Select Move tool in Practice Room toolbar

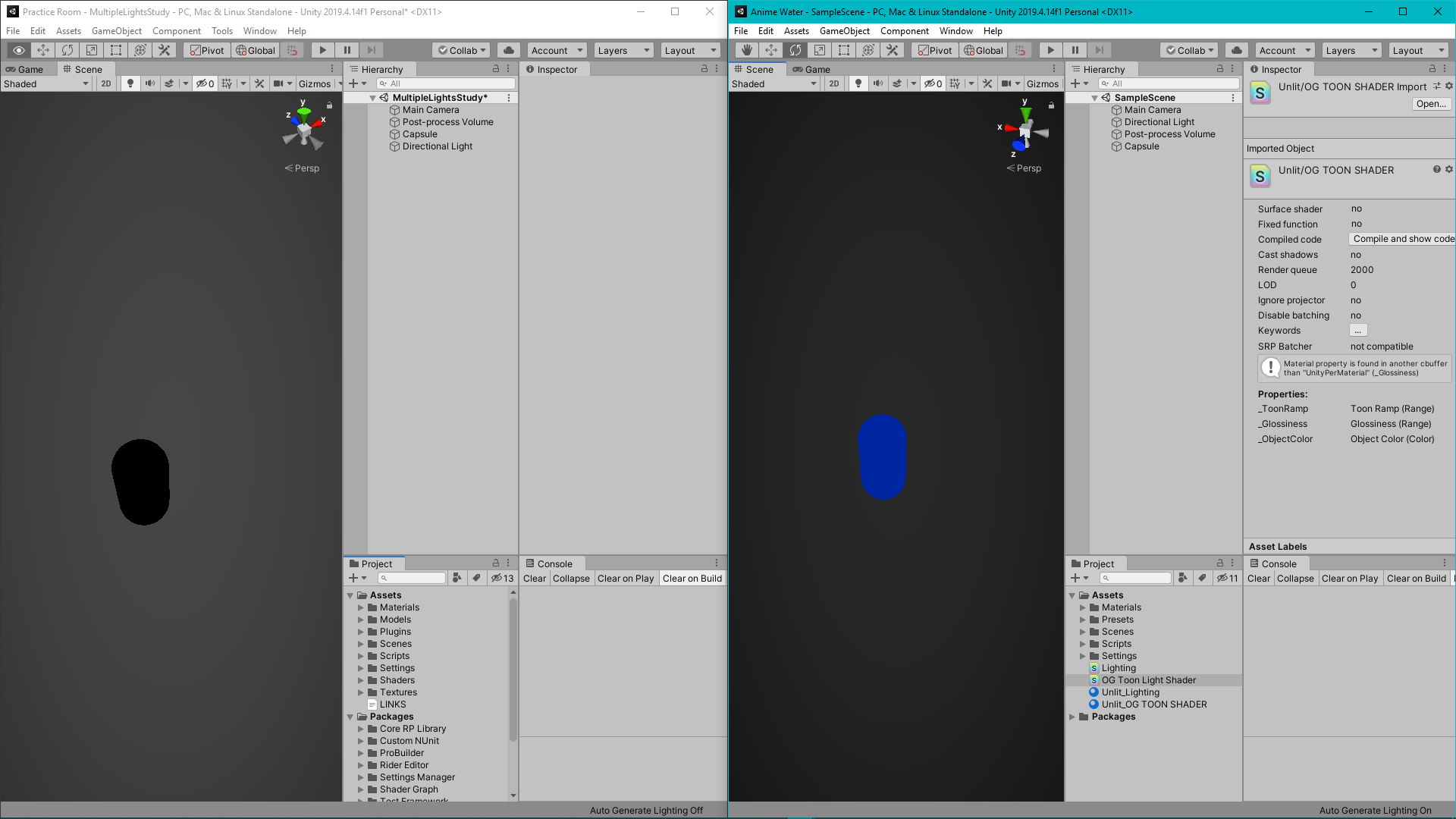[43, 50]
